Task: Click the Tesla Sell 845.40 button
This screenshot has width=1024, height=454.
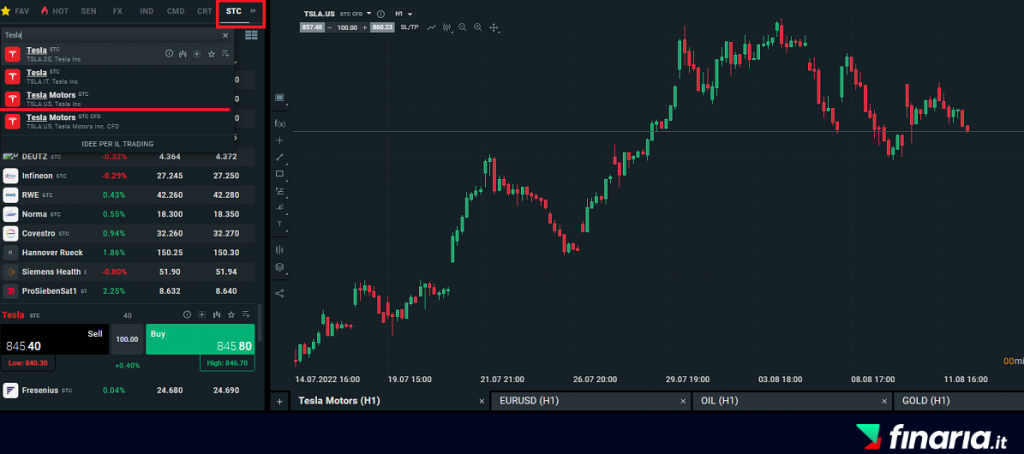Action: click(55, 339)
